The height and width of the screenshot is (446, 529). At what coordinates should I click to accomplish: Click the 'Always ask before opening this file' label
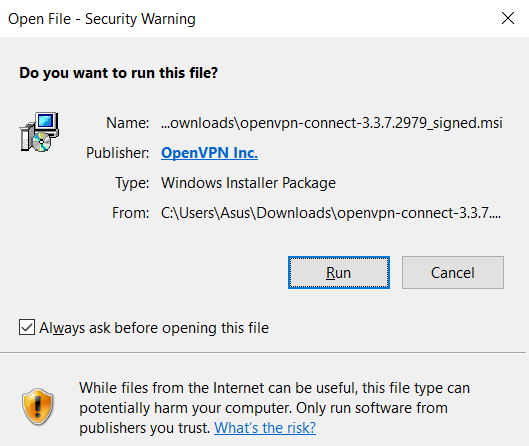(x=154, y=328)
